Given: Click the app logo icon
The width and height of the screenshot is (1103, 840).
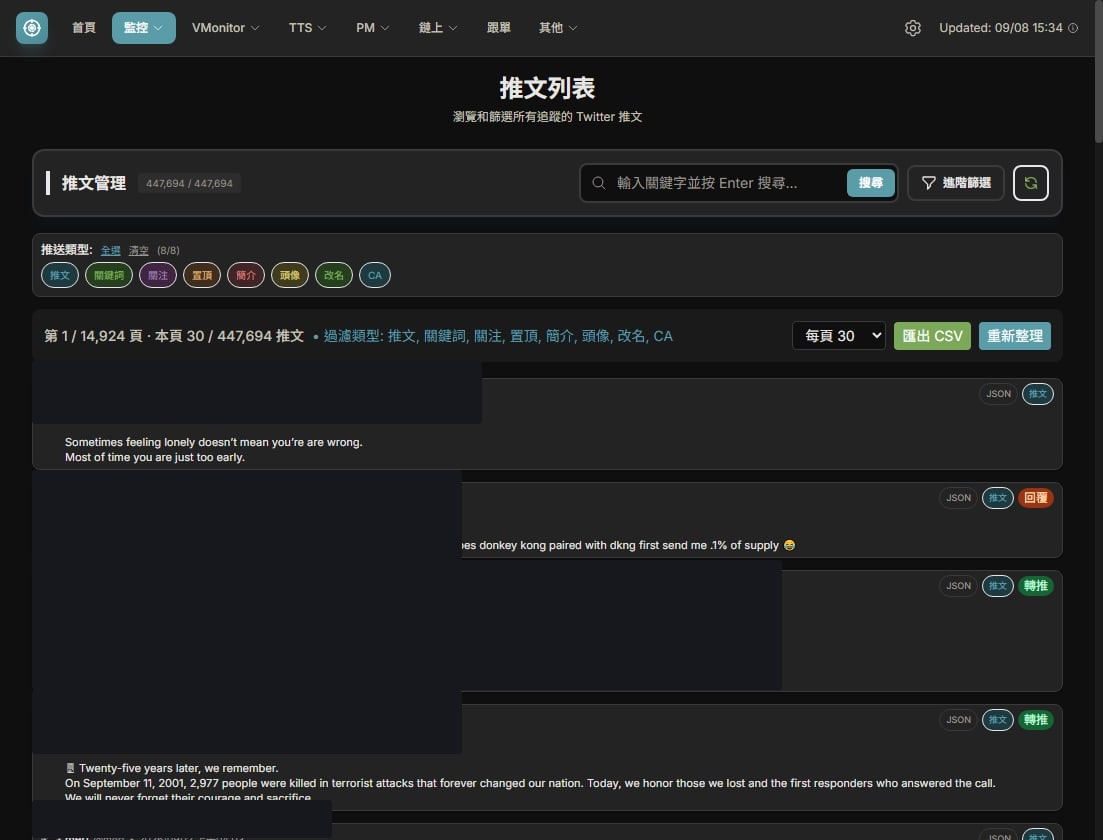Looking at the screenshot, I should [x=32, y=28].
